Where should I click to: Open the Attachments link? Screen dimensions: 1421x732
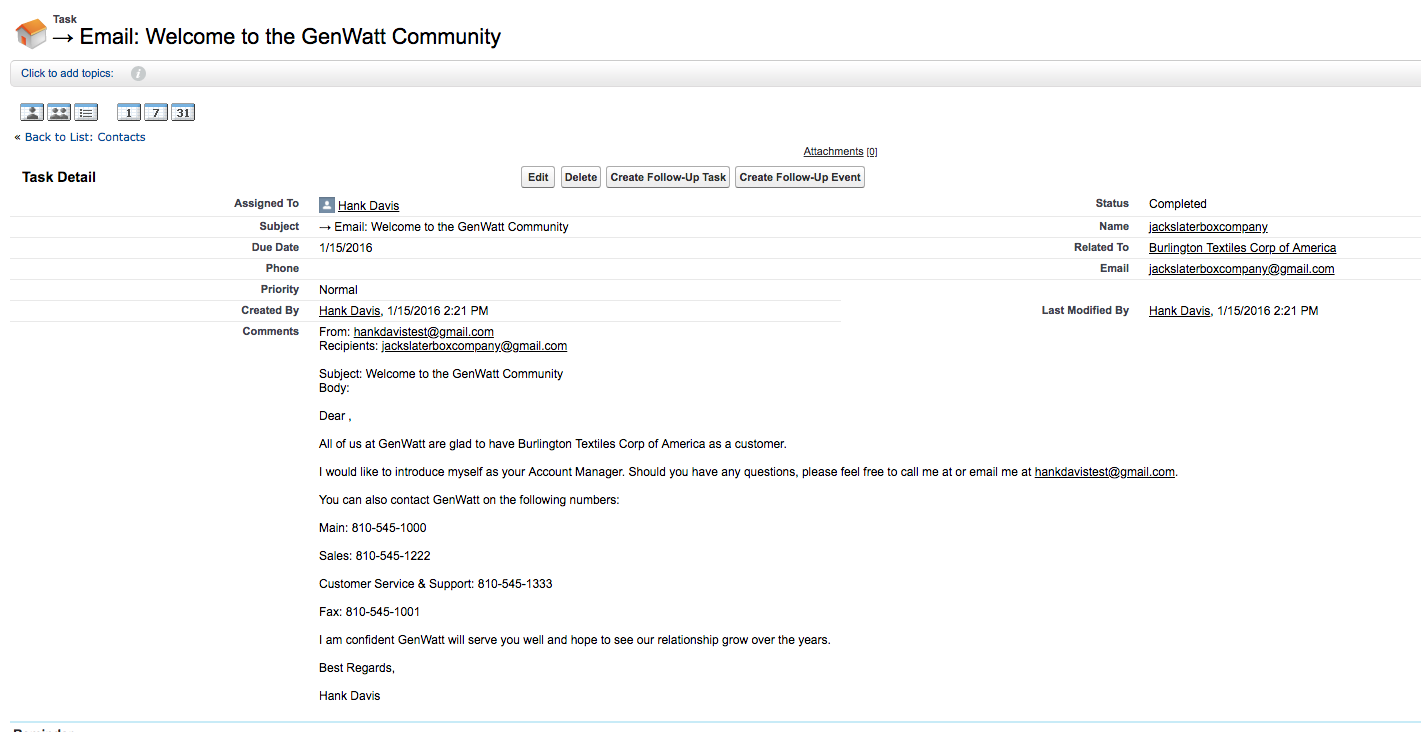(833, 151)
